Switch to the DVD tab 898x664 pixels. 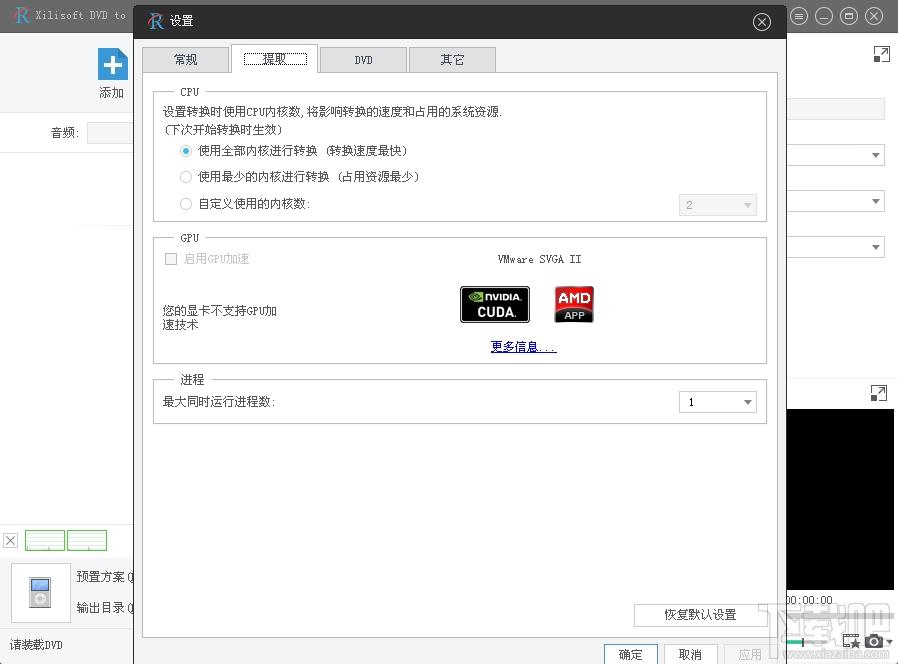364,60
